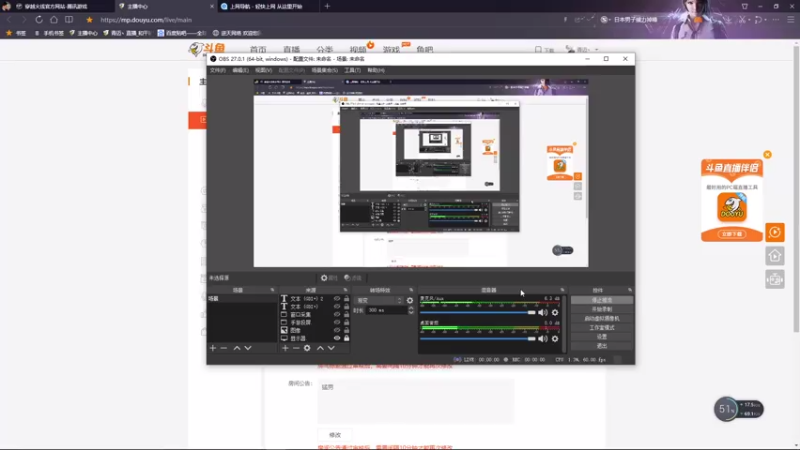The width and height of the screenshot is (800, 450).
Task: Click the desktop audio volume slider
Action: click(478, 339)
